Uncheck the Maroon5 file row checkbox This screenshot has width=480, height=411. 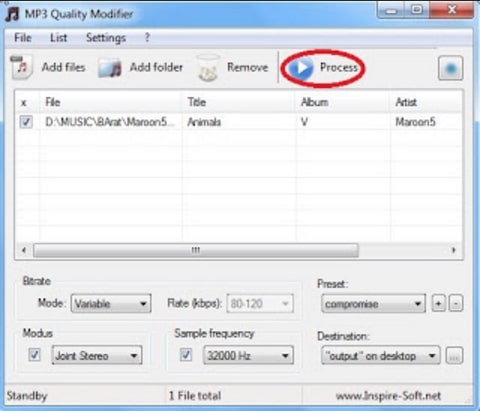[26, 122]
